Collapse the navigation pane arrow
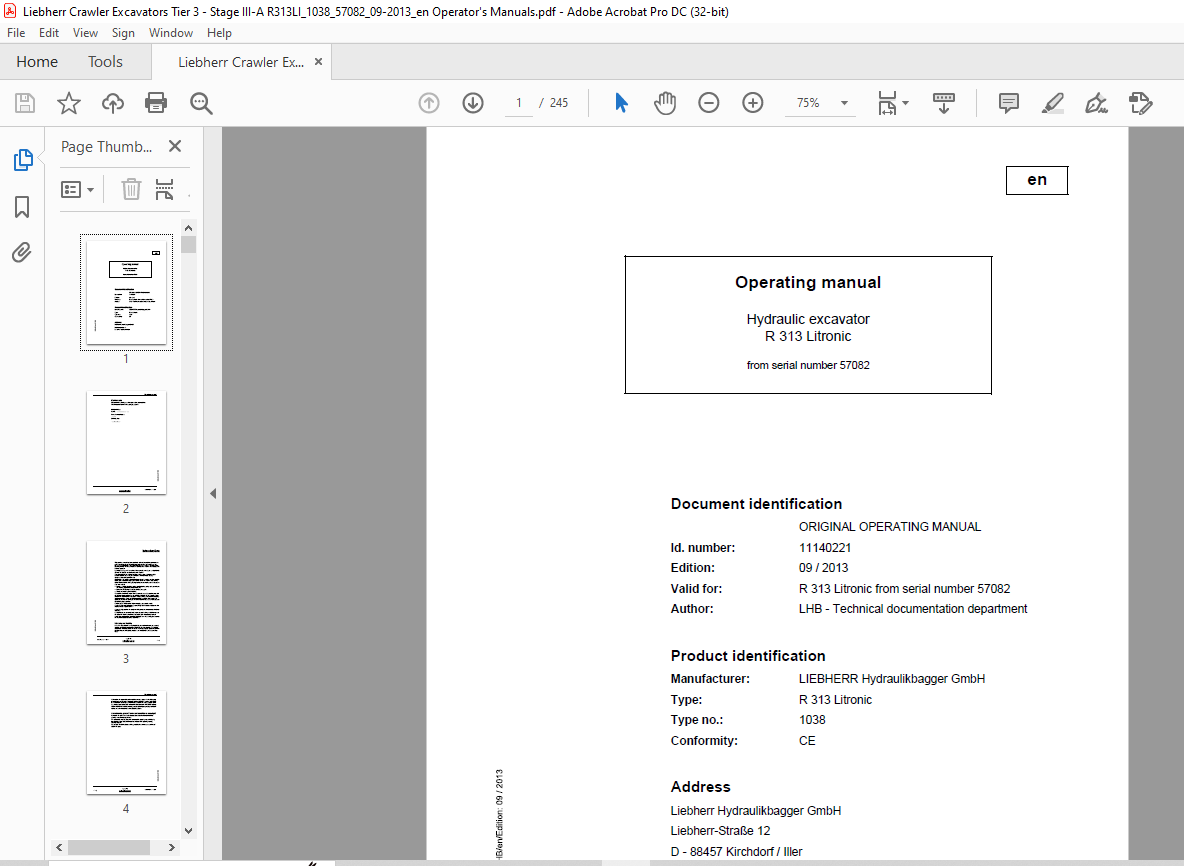This screenshot has width=1184, height=866. coord(213,493)
